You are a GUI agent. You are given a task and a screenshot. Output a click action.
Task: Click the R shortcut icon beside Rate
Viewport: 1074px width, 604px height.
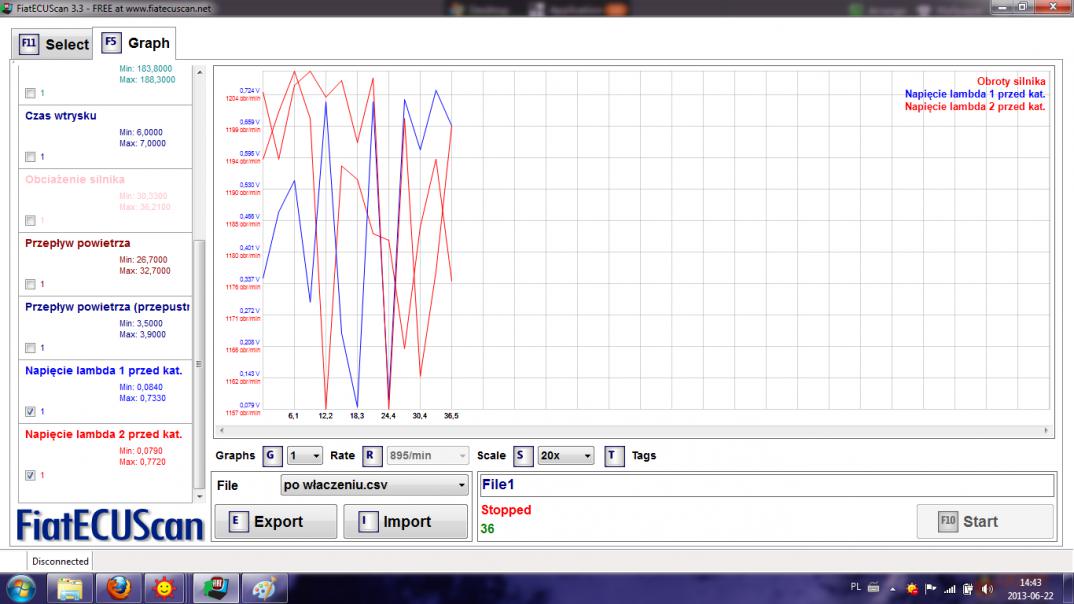click(371, 455)
